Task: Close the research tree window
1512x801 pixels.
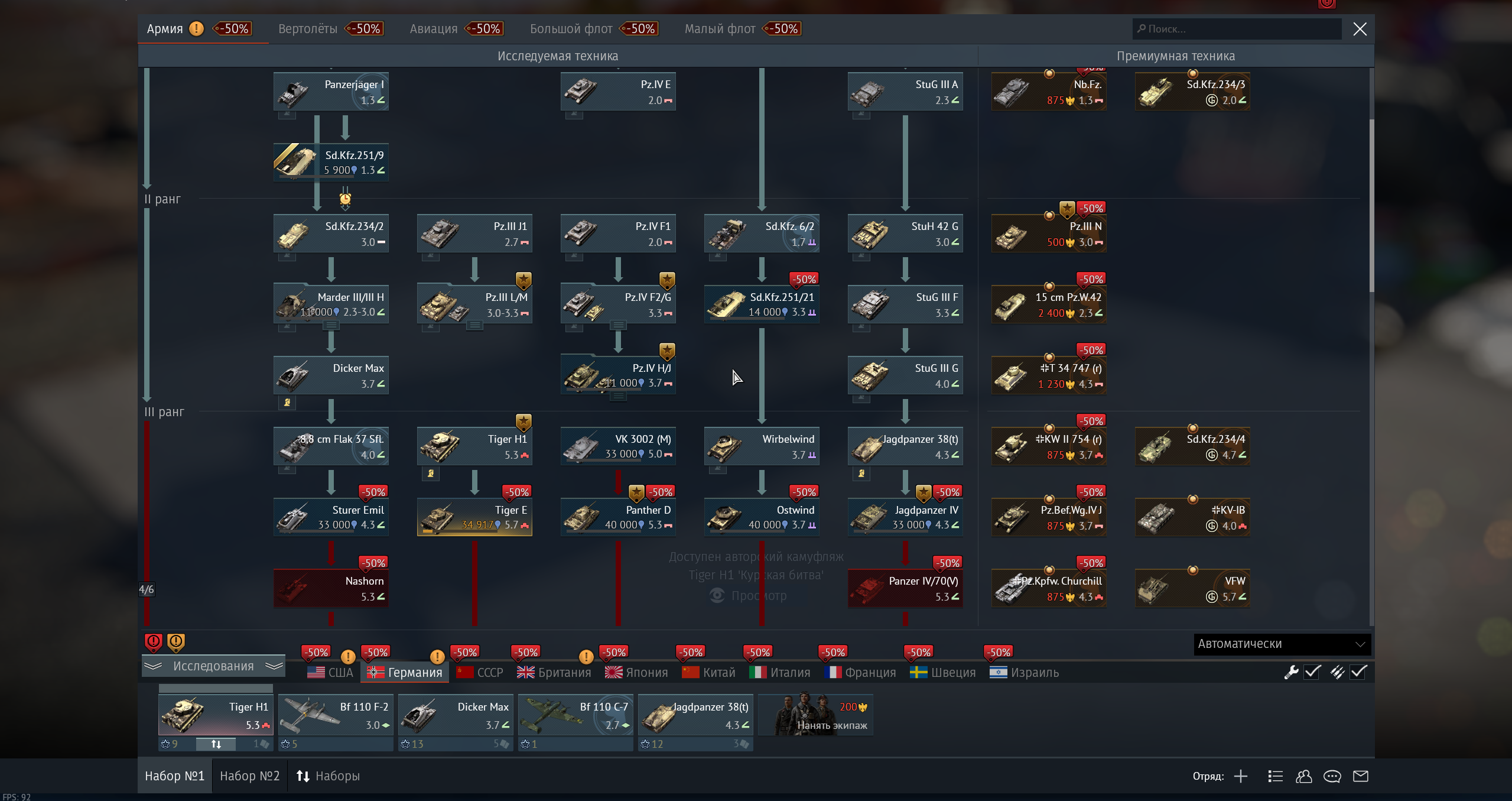Action: 1360,29
